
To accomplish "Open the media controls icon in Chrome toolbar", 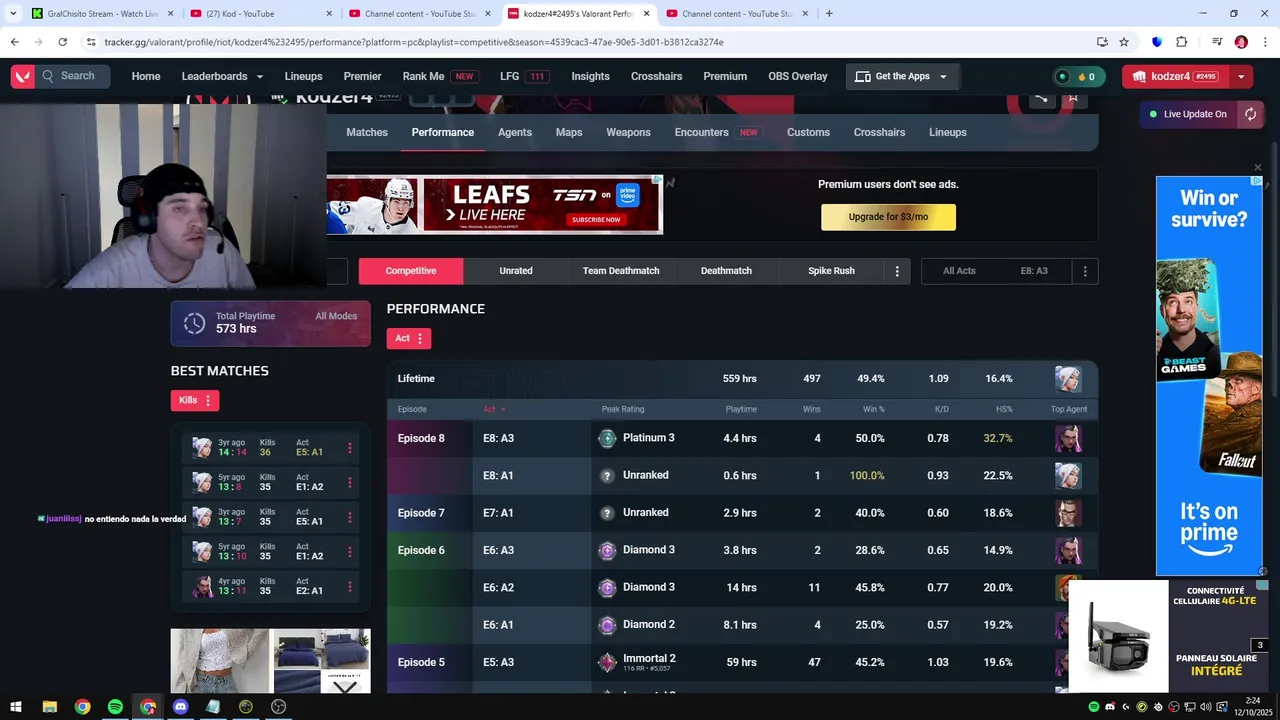I will click(1217, 42).
